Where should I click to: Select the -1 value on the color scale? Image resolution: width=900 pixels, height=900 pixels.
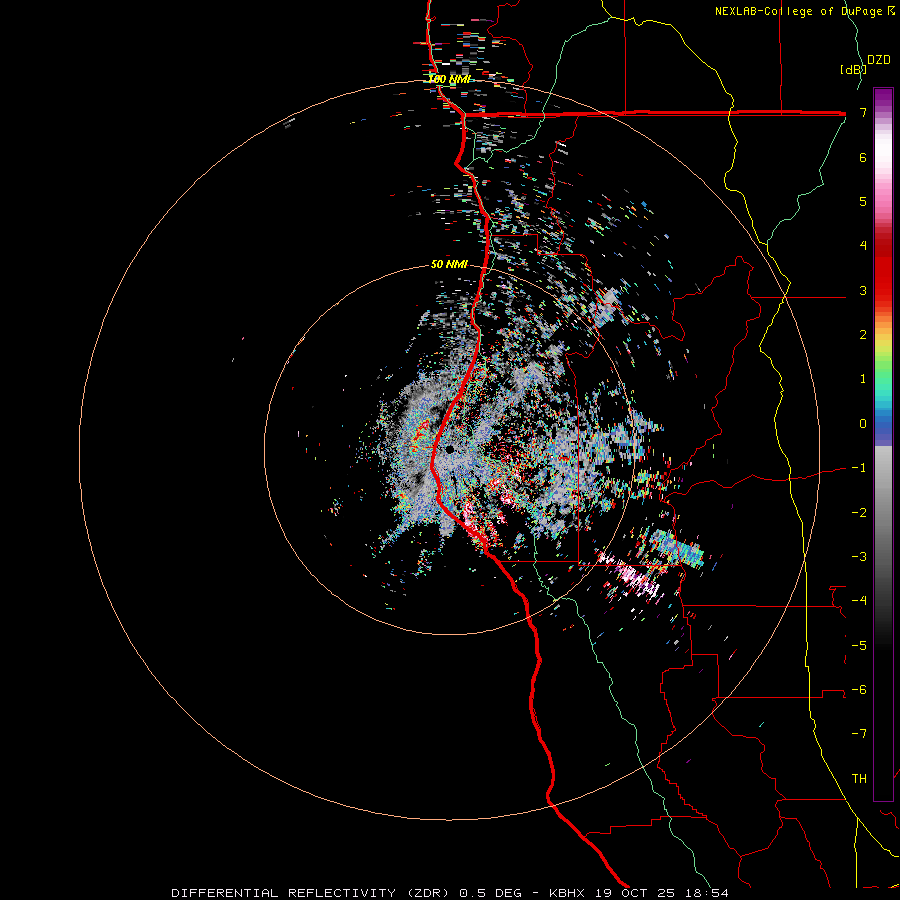point(859,468)
